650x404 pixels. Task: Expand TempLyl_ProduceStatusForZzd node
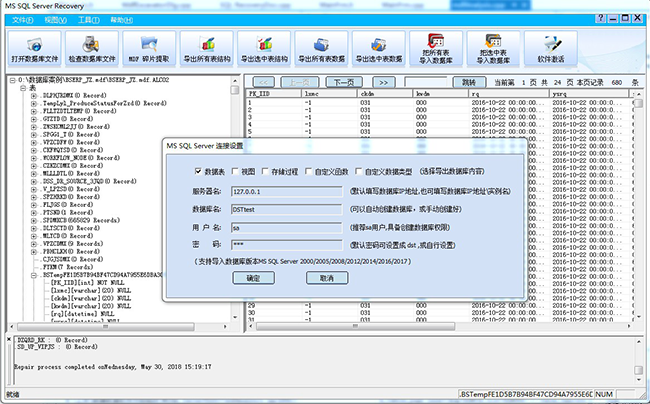click(34, 103)
